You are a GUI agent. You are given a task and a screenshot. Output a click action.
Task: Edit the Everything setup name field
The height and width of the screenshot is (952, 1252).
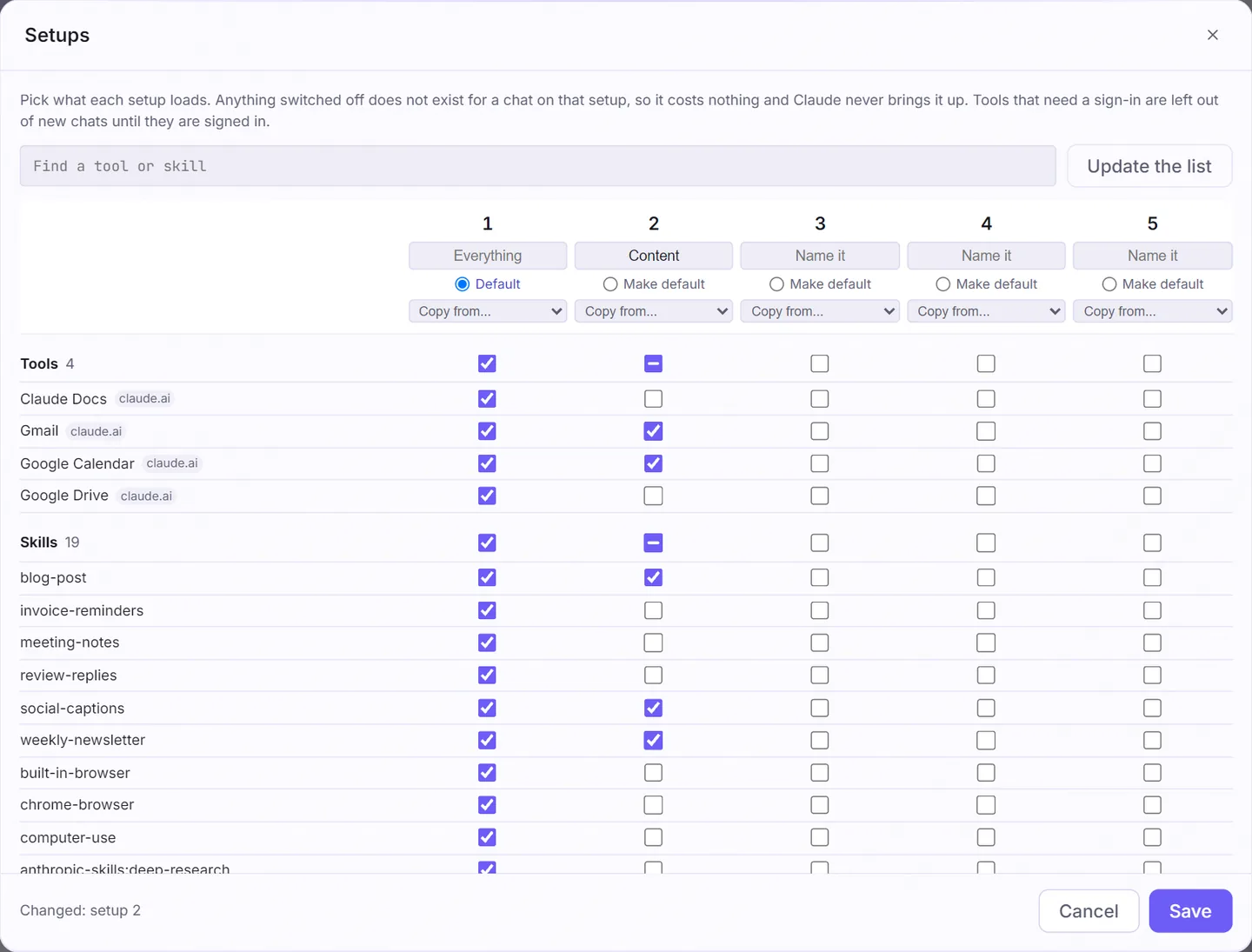tap(488, 256)
